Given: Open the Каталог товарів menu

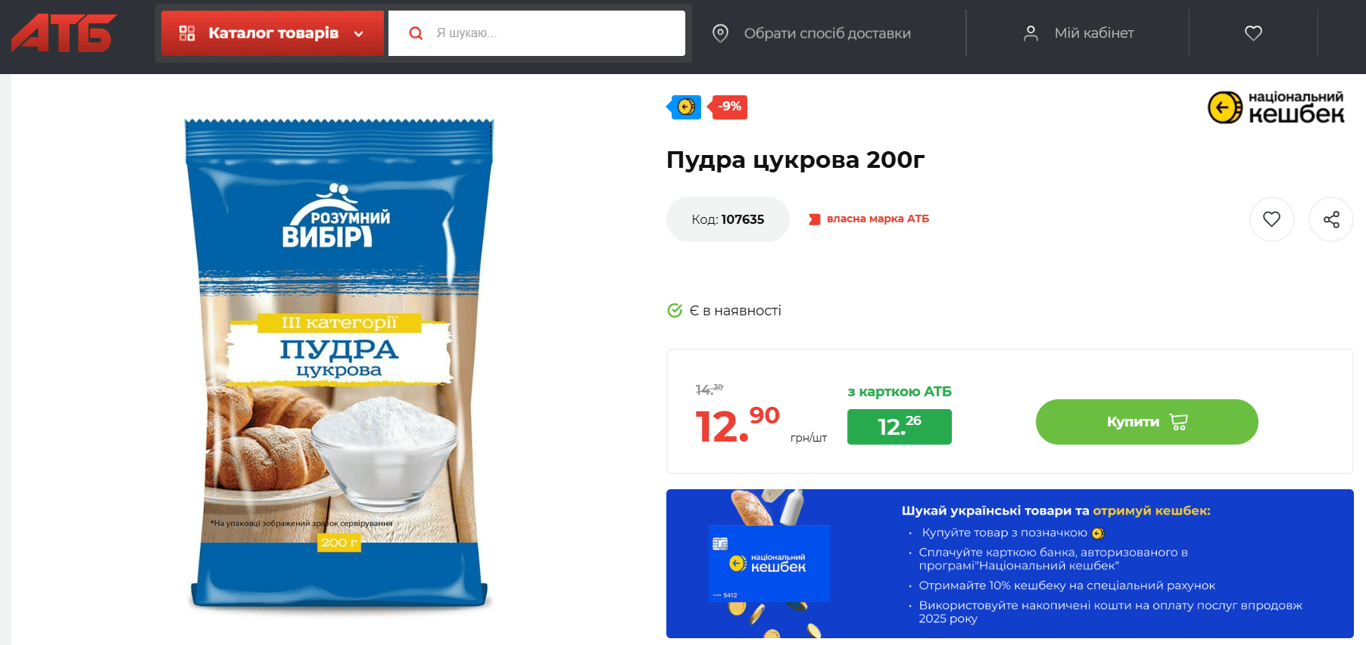Looking at the screenshot, I should pyautogui.click(x=272, y=33).
